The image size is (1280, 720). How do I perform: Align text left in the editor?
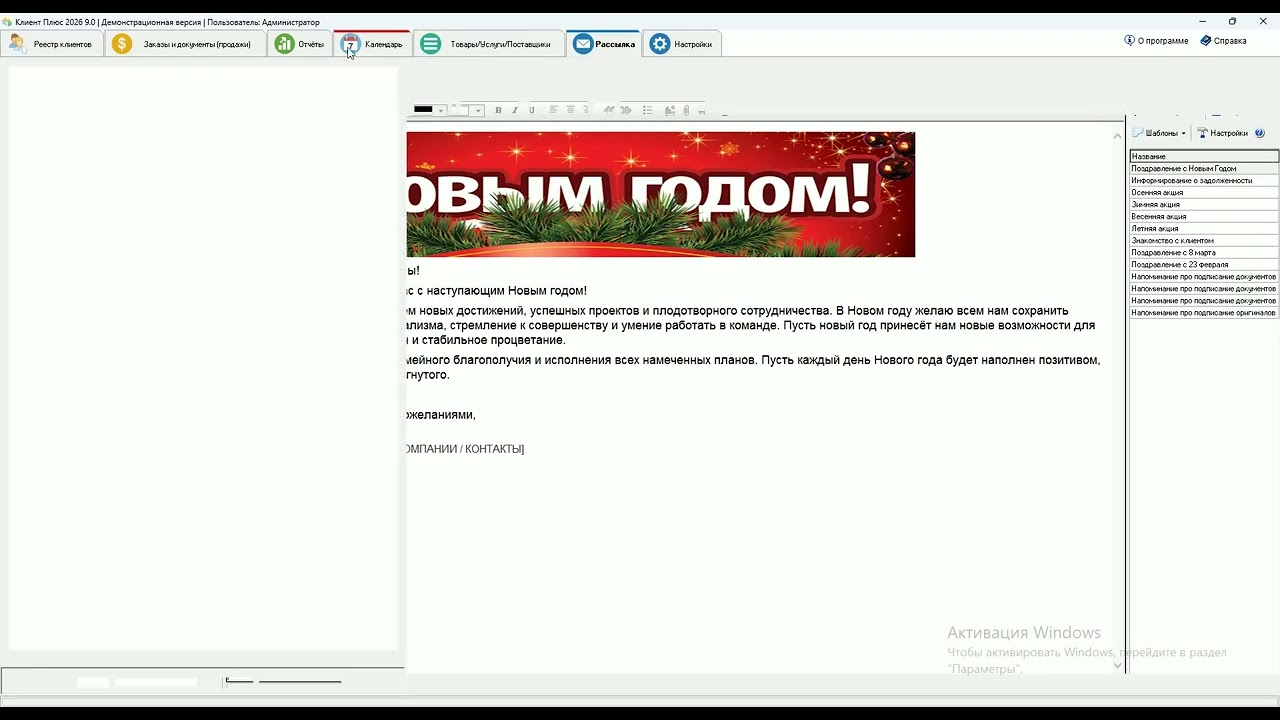pyautogui.click(x=553, y=110)
